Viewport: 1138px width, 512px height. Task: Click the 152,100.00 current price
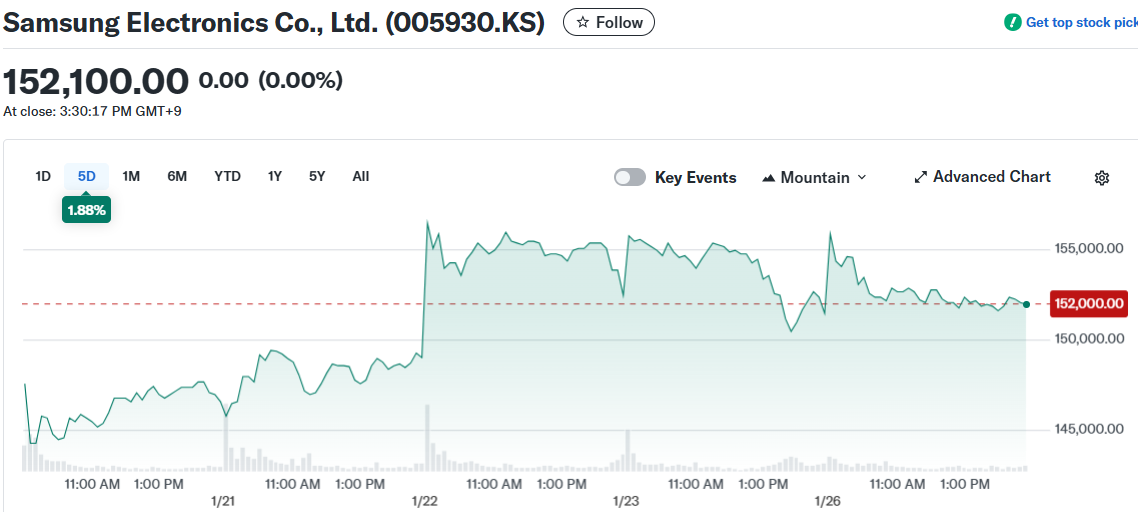pyautogui.click(x=97, y=81)
